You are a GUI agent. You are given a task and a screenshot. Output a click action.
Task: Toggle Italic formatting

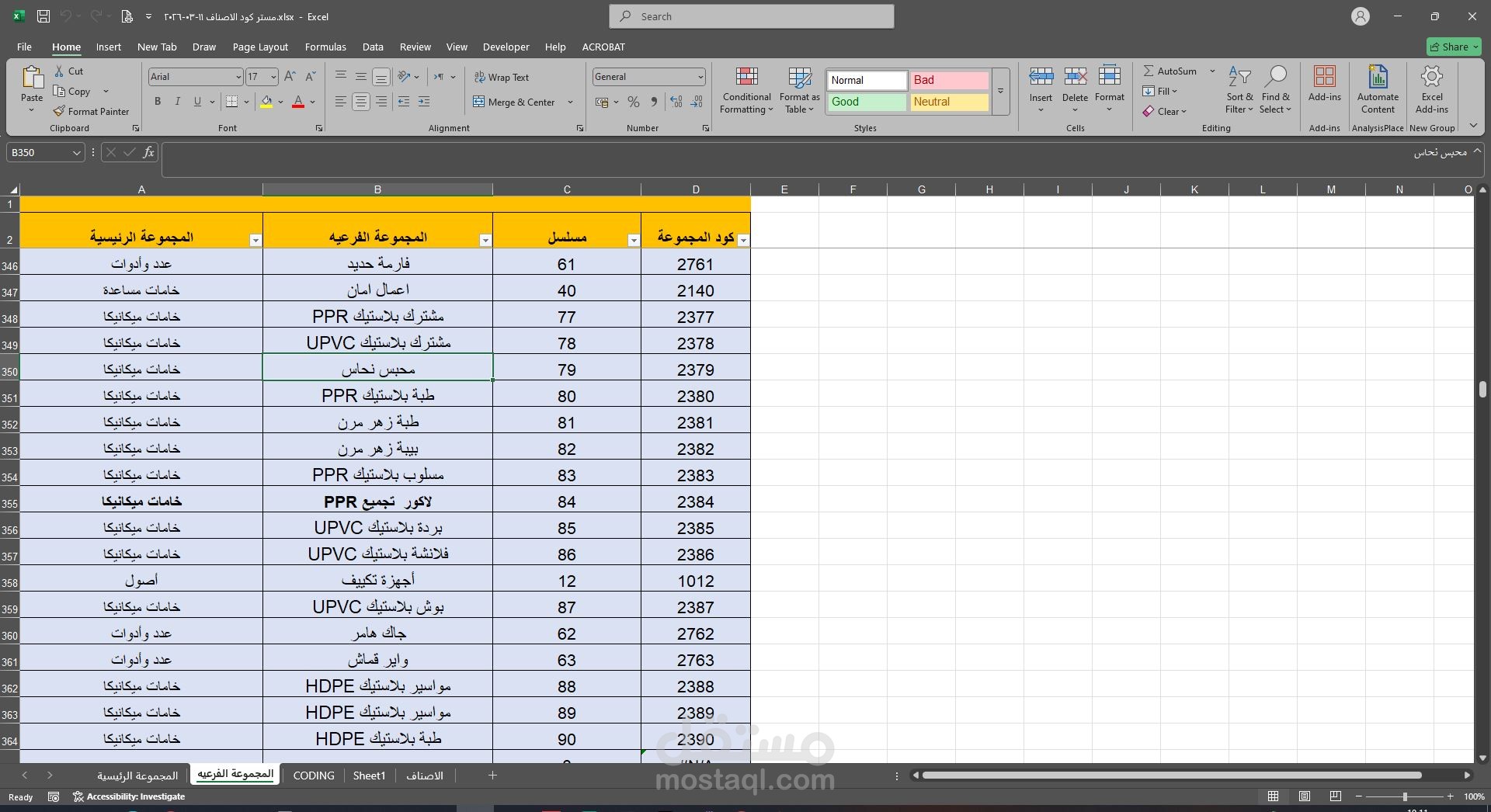[x=177, y=102]
